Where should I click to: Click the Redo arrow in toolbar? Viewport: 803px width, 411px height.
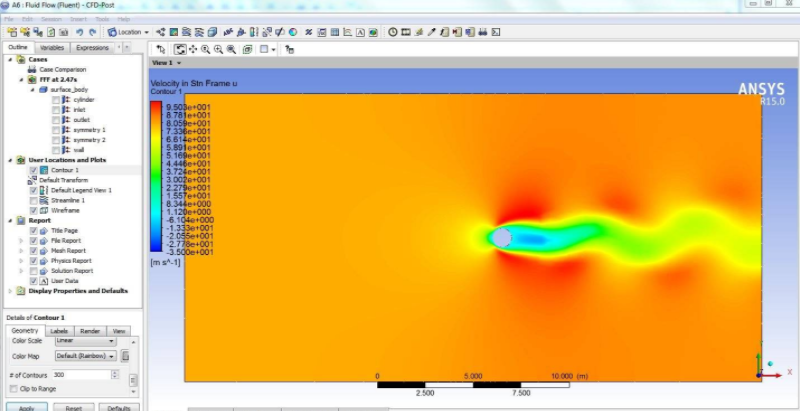(93, 32)
